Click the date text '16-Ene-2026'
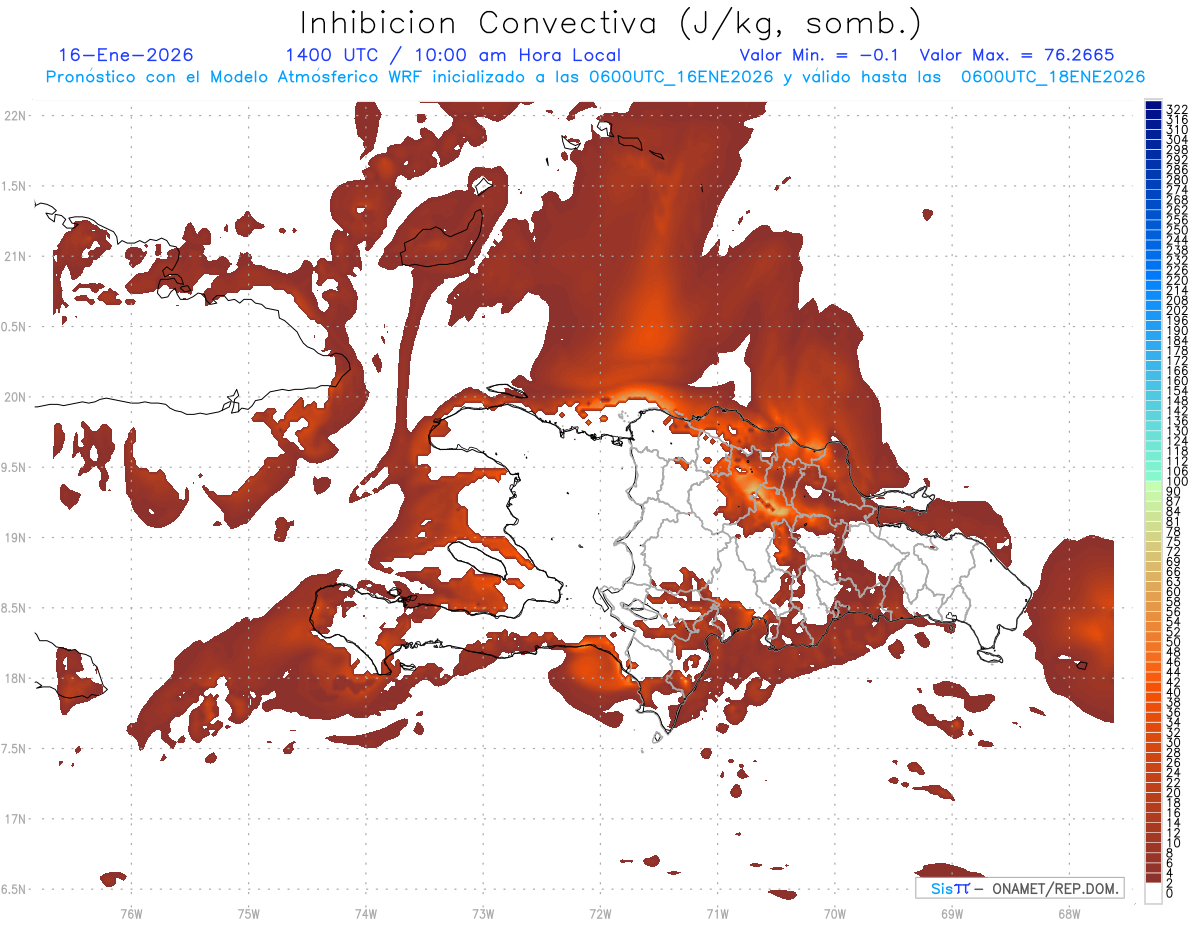 coord(126,55)
